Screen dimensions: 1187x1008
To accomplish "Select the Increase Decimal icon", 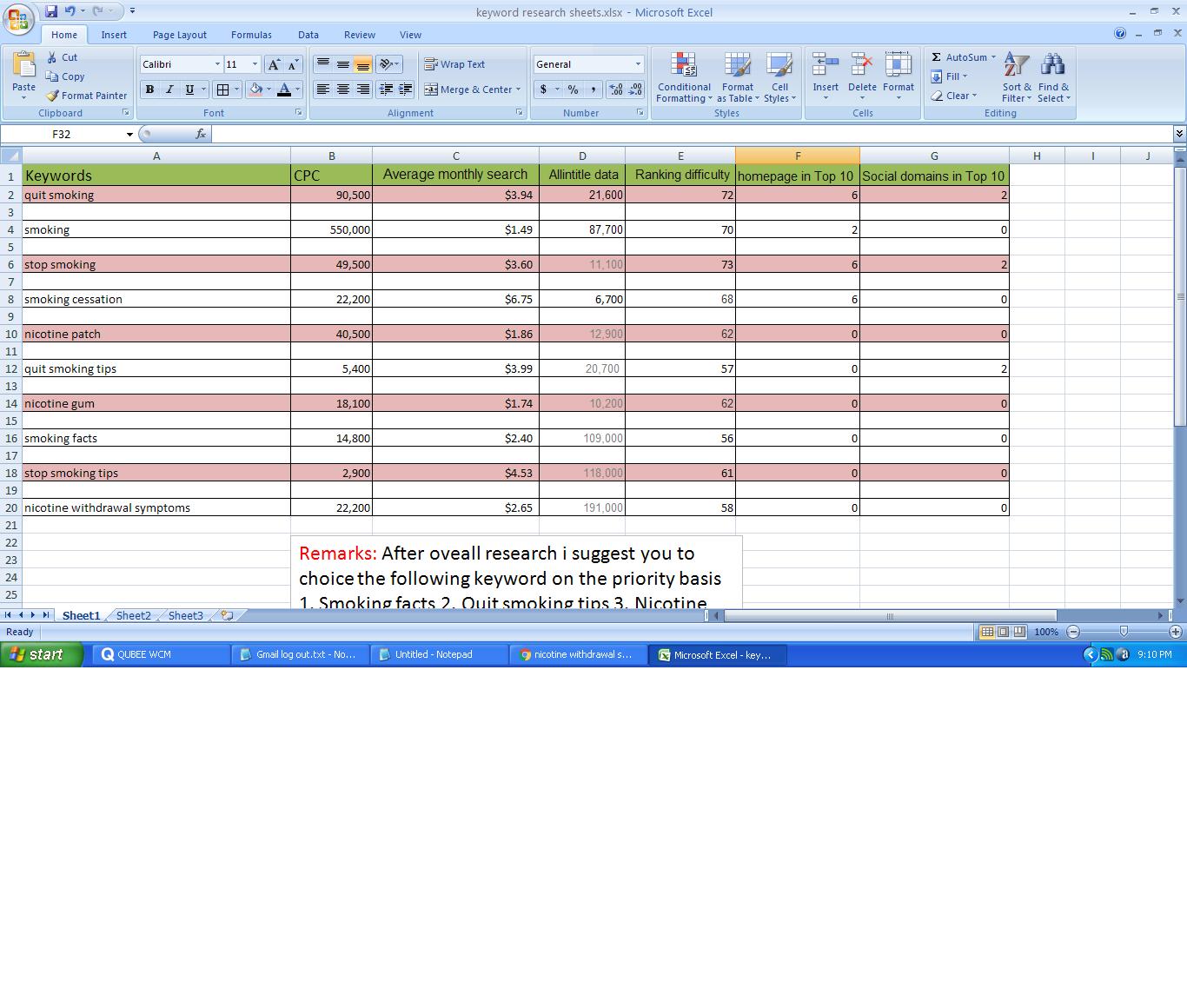I will 614,90.
